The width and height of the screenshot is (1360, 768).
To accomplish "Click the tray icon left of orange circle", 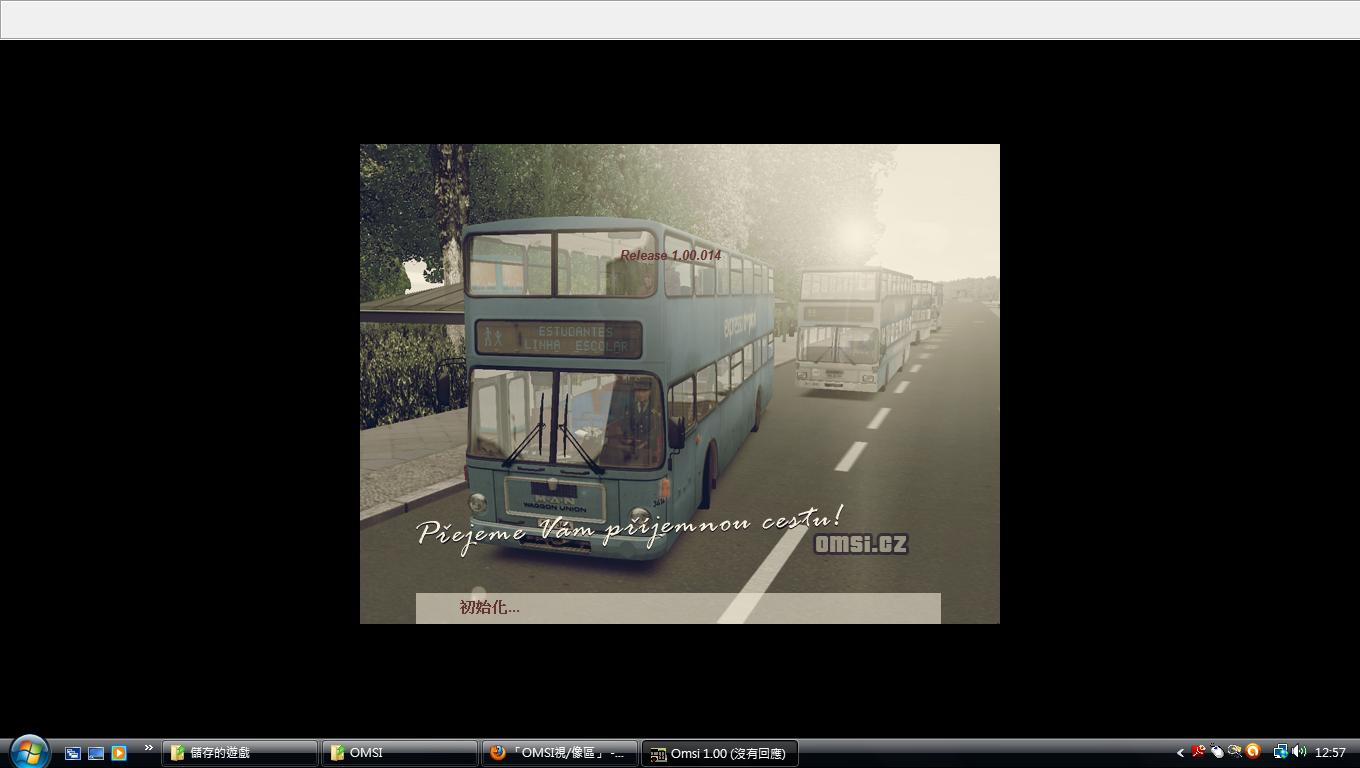I will 1234,752.
